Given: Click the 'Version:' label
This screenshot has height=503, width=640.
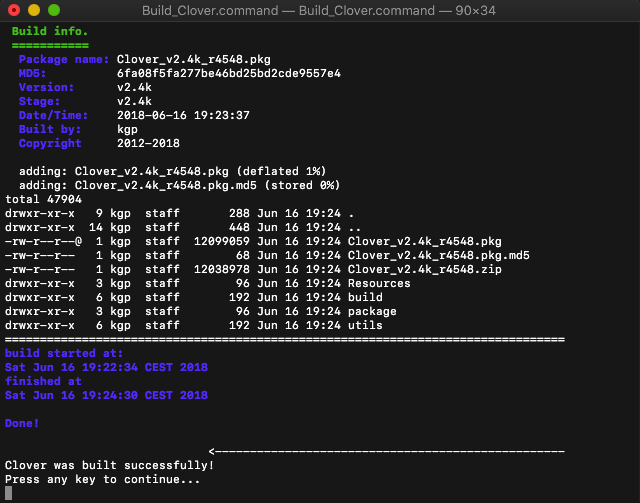Looking at the screenshot, I should coord(46,87).
